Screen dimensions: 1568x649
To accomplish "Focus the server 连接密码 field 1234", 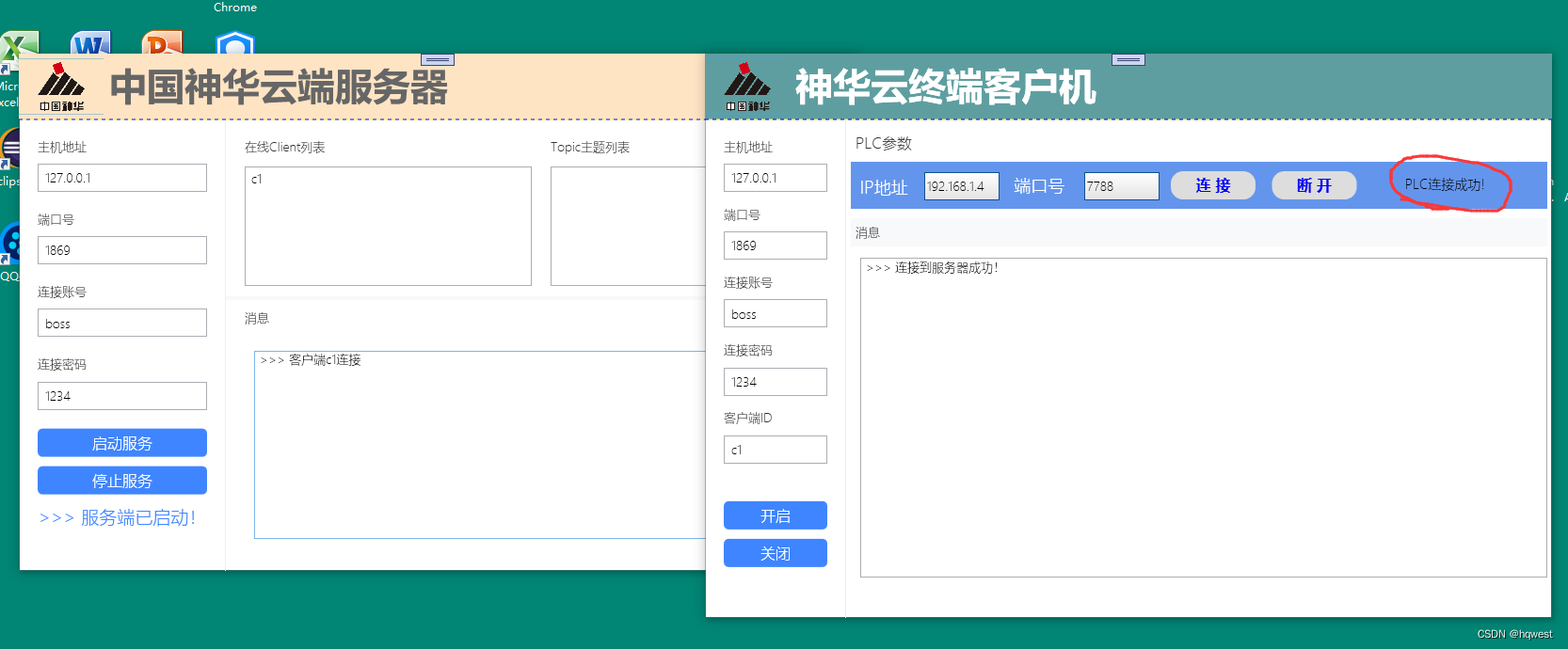I will click(x=122, y=396).
